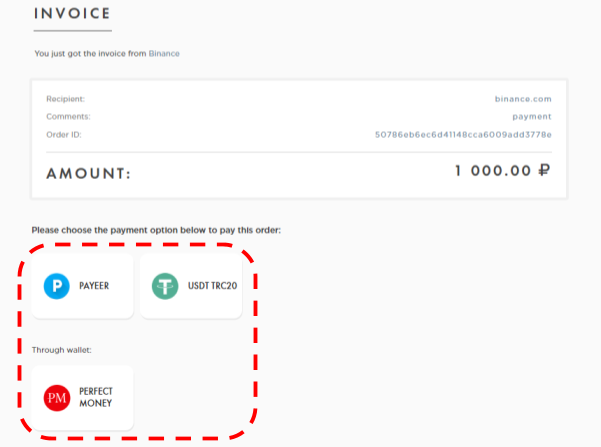Click the "Please choose the payment option" instruction

pos(156,230)
